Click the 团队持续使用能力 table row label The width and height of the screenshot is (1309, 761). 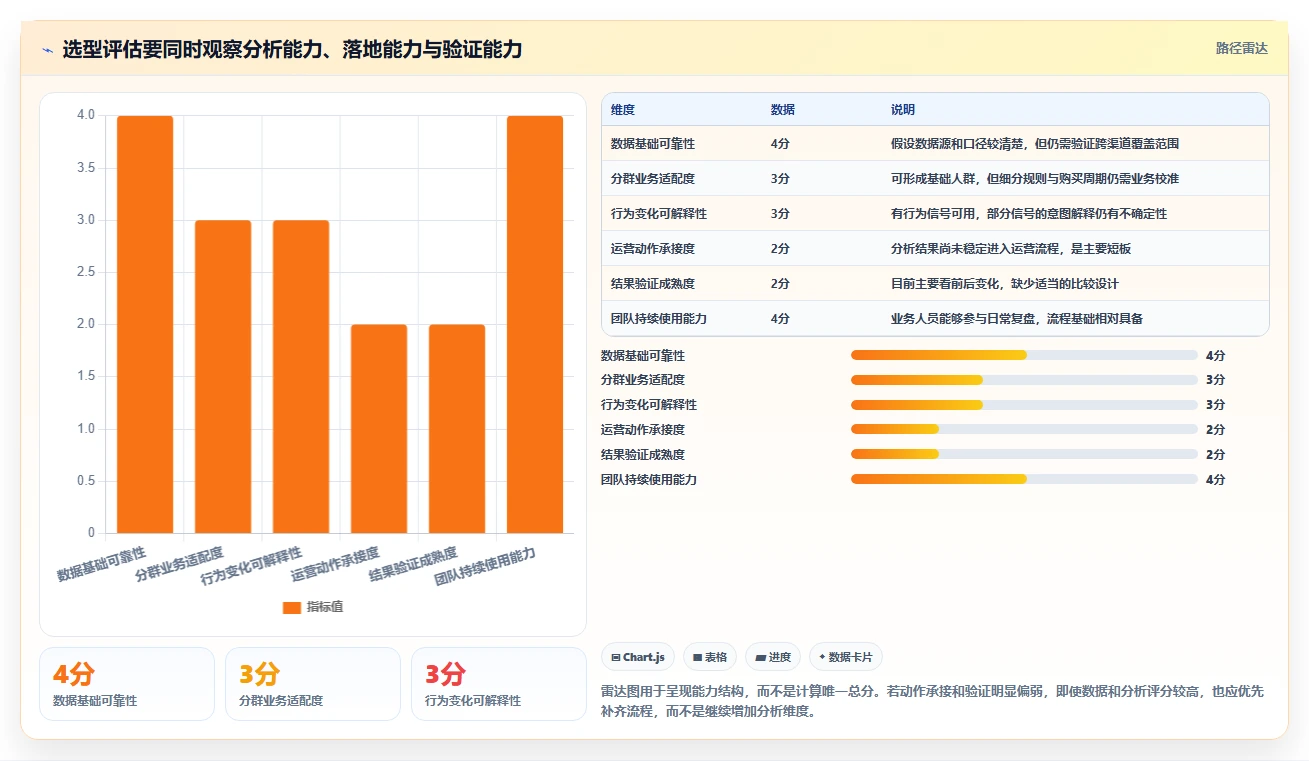pos(659,319)
